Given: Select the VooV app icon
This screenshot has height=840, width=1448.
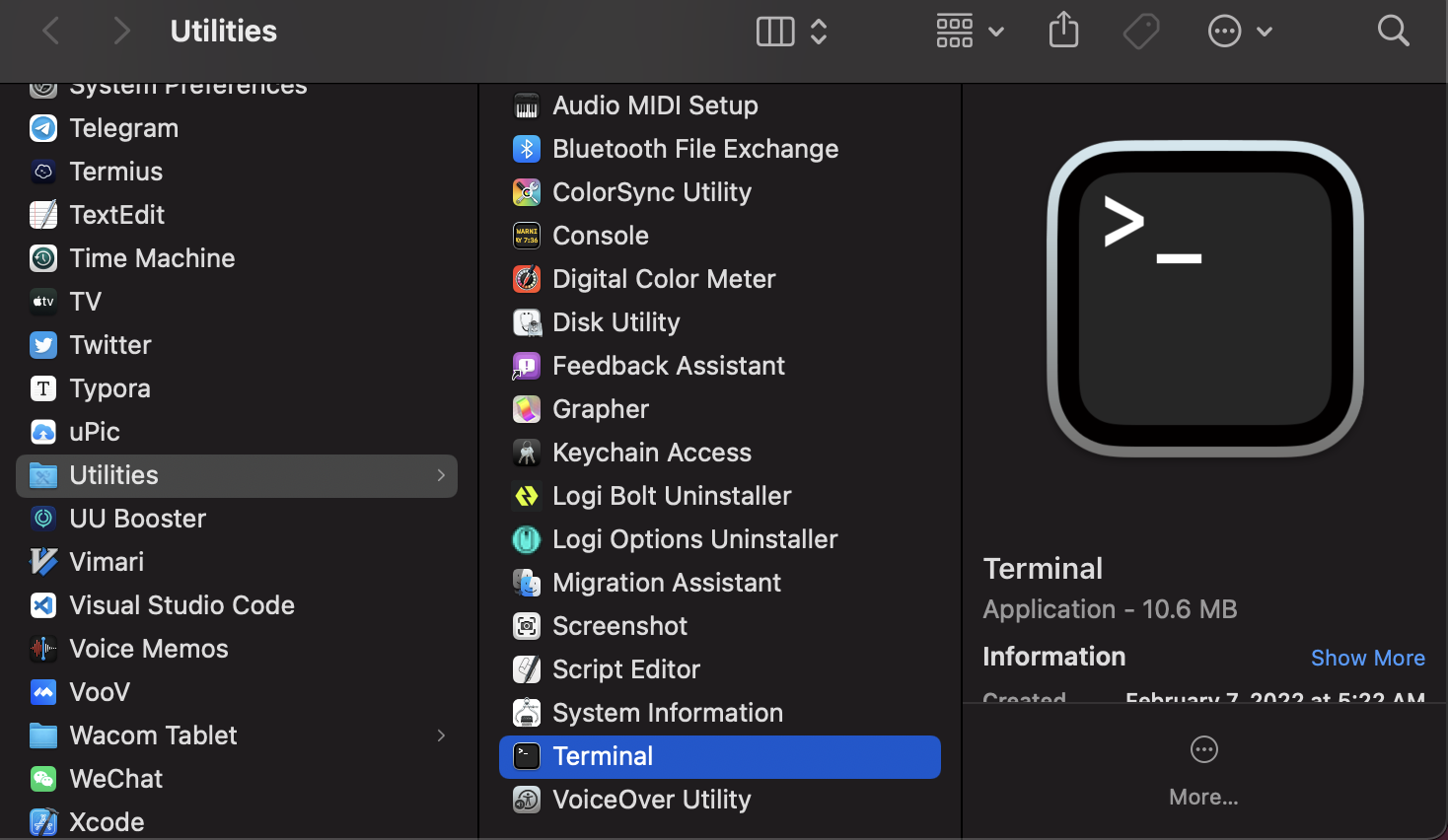Looking at the screenshot, I should click(43, 692).
